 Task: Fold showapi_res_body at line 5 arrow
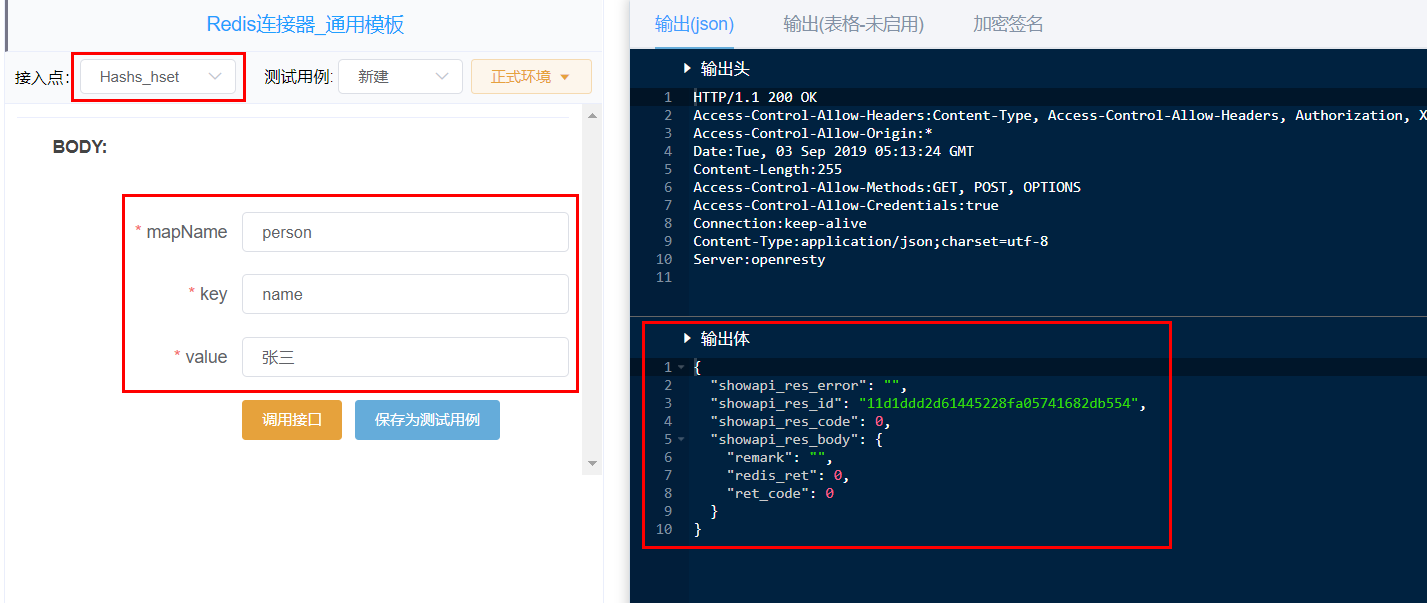(681, 439)
